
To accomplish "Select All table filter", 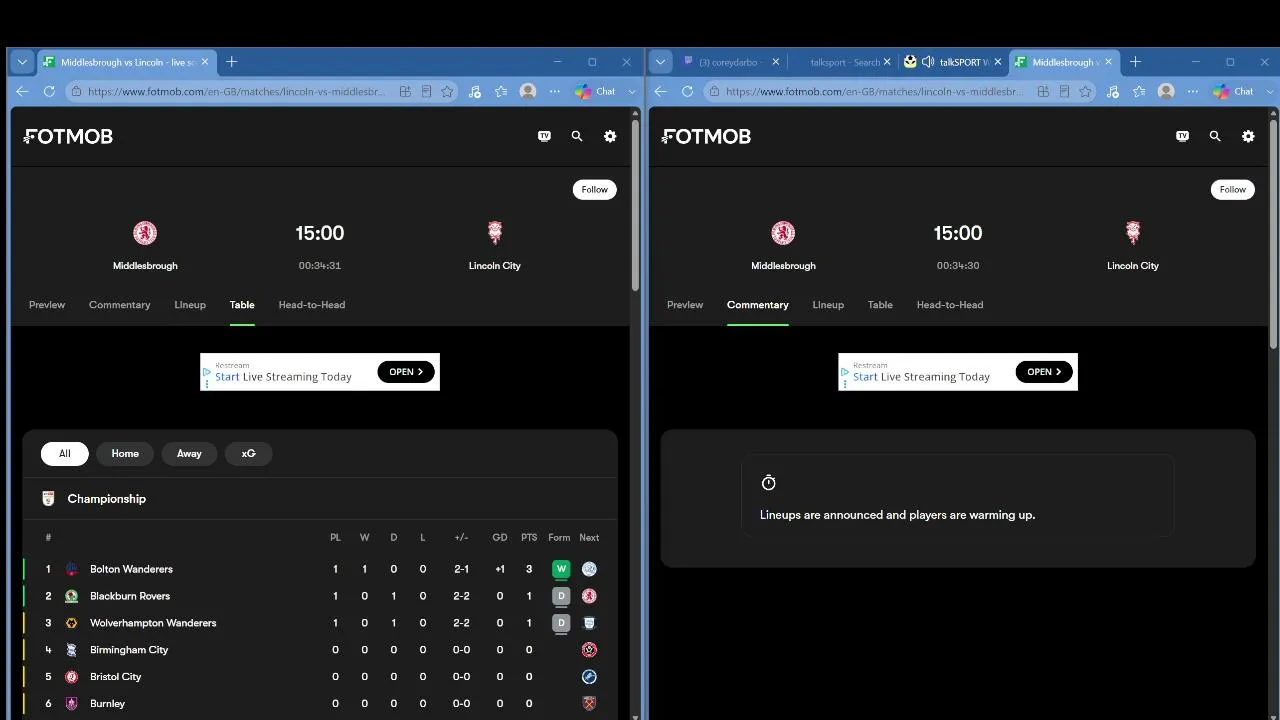I will (x=65, y=454).
